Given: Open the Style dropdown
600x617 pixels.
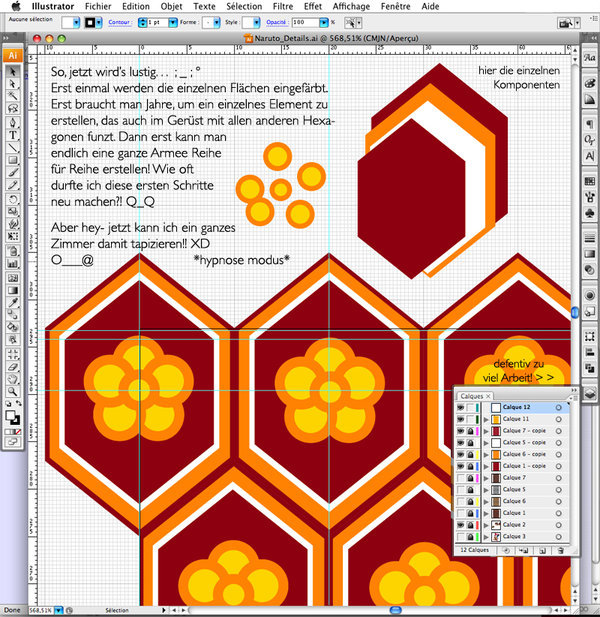Looking at the screenshot, I should pyautogui.click(x=257, y=22).
